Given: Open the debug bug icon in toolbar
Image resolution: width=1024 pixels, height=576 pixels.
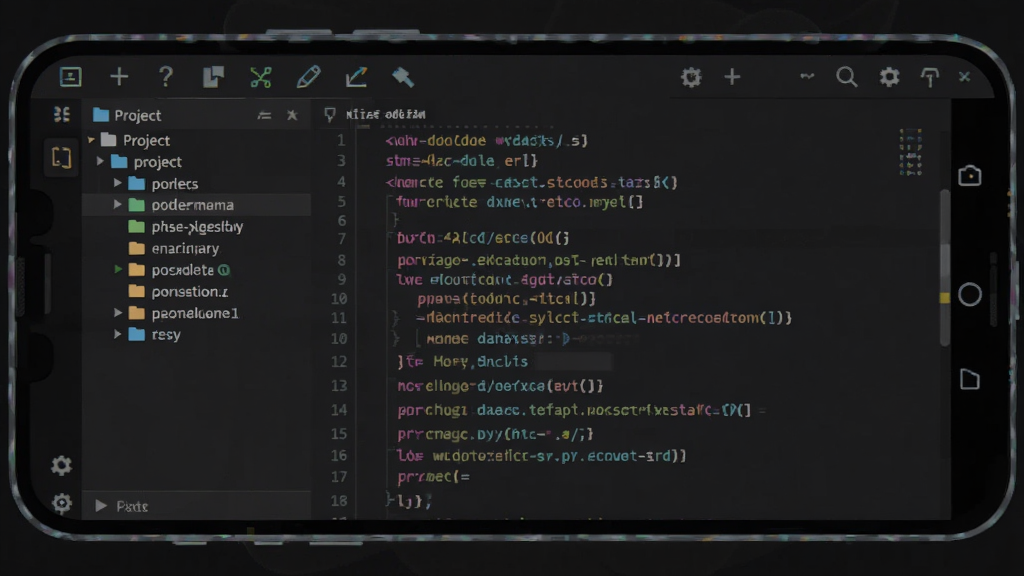Looking at the screenshot, I should point(691,77).
